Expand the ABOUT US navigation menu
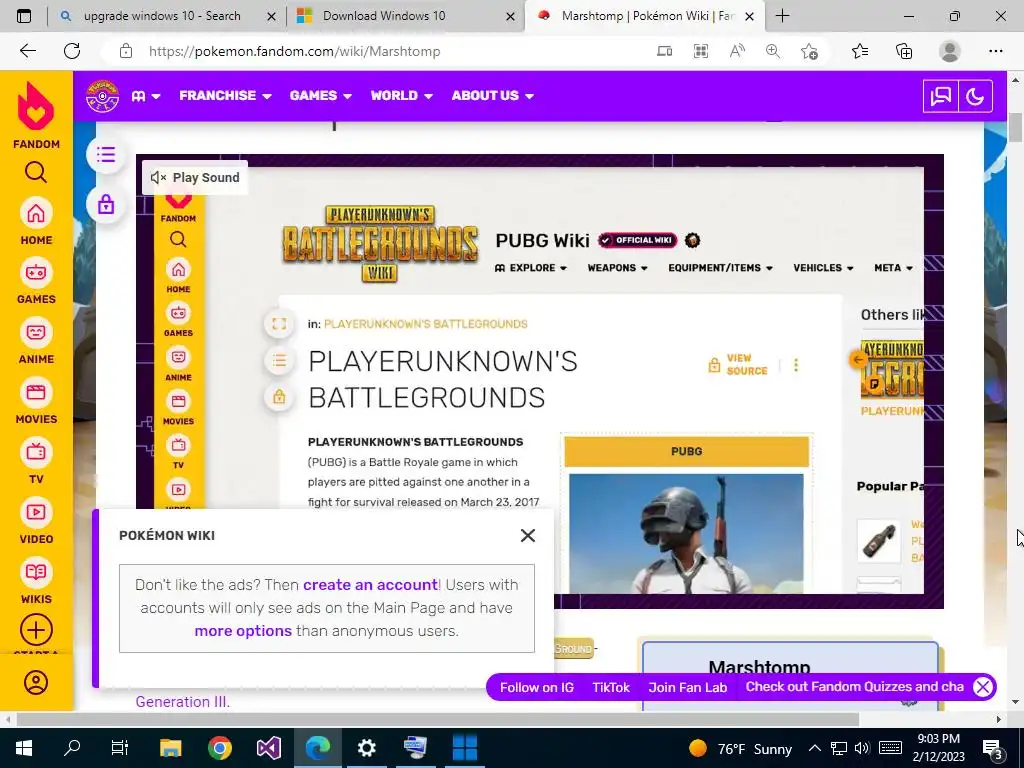Viewport: 1024px width, 768px height. tap(493, 96)
